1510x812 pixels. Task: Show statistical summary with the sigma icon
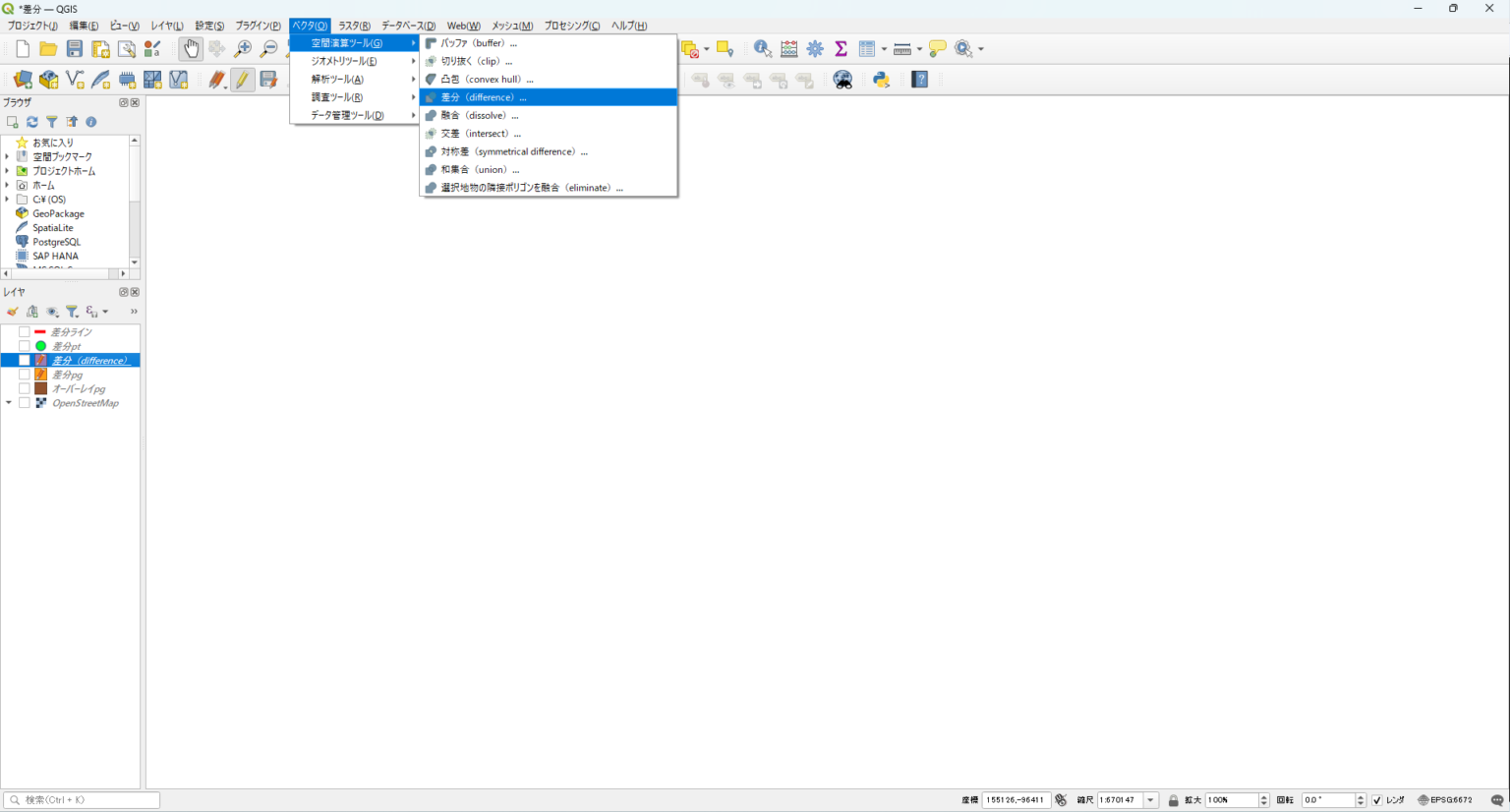tap(841, 48)
